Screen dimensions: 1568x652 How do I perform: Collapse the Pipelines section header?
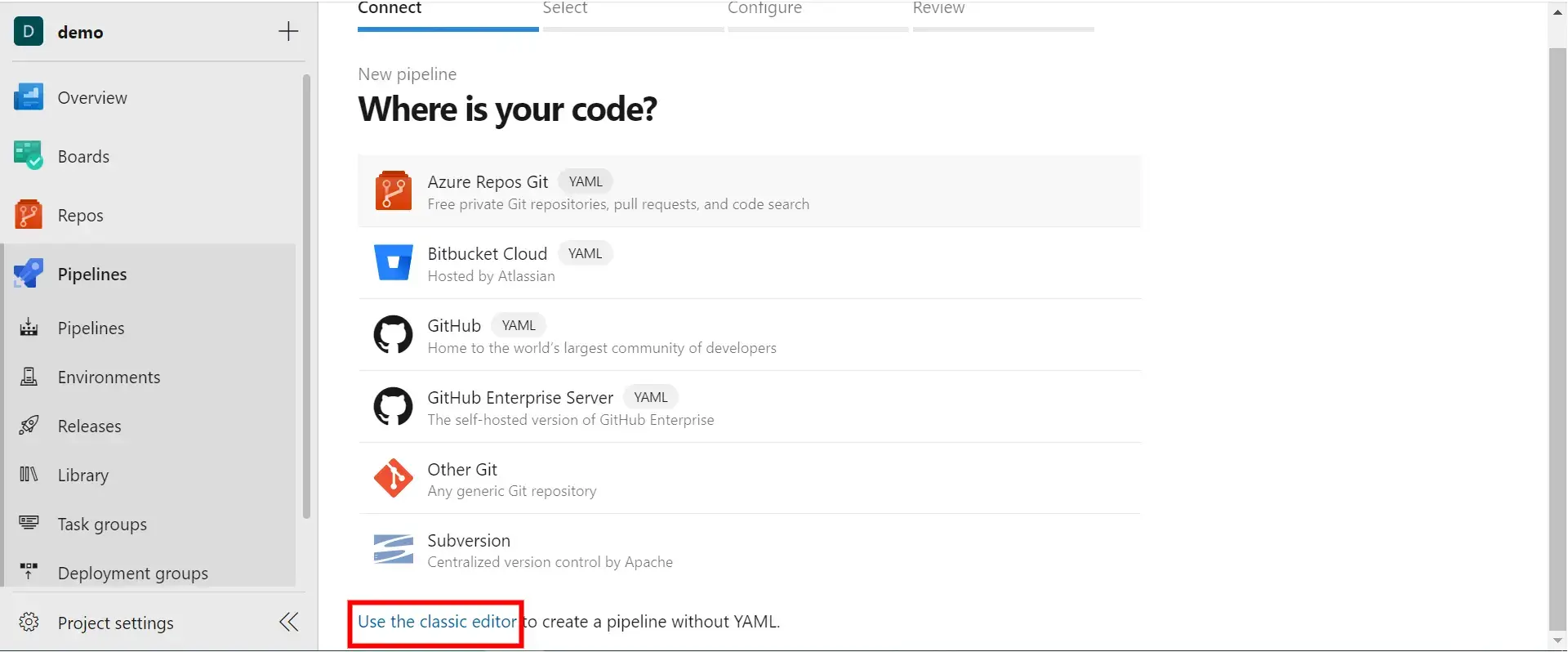tap(92, 275)
